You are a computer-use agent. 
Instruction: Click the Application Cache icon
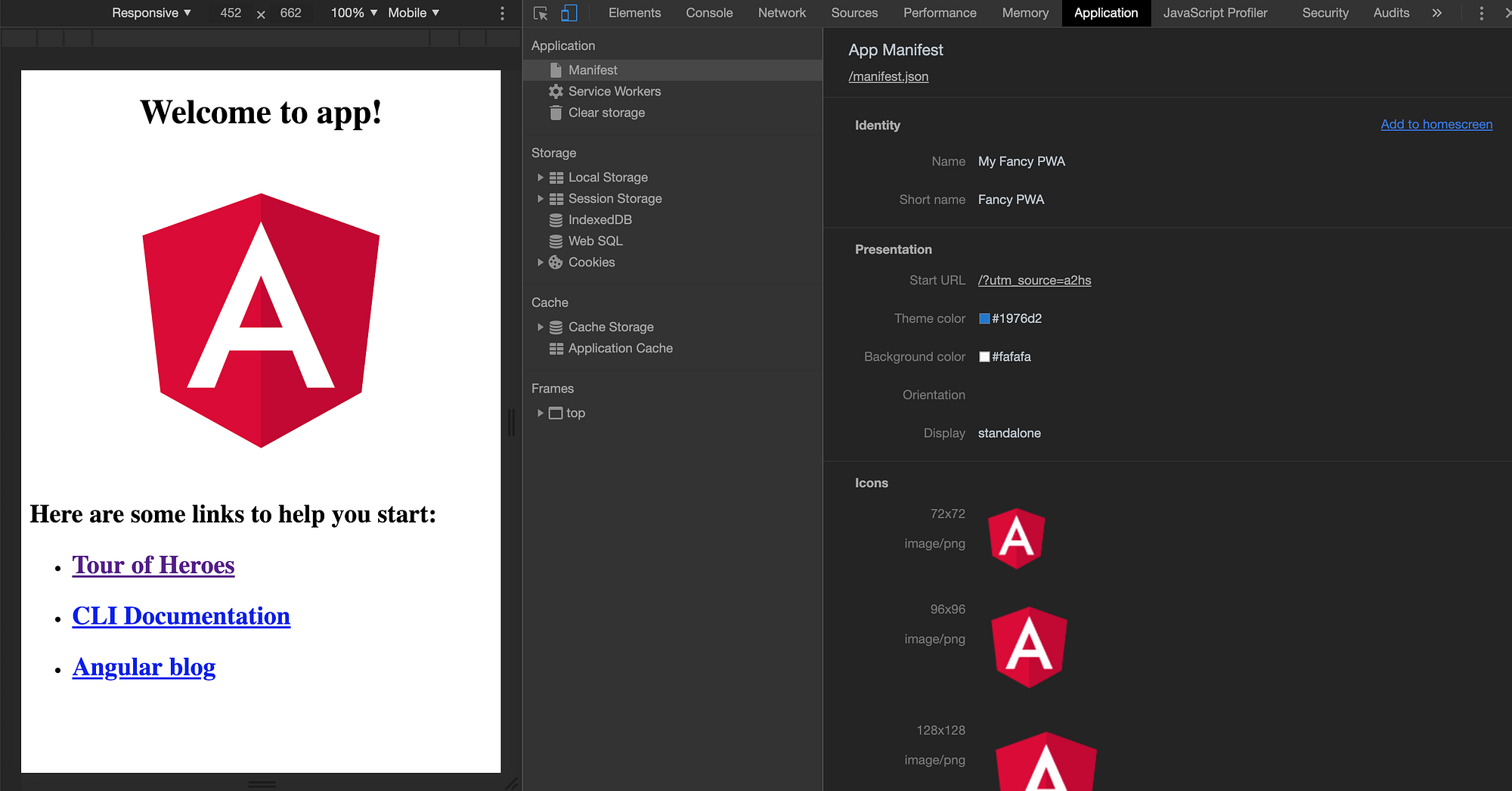click(x=556, y=348)
